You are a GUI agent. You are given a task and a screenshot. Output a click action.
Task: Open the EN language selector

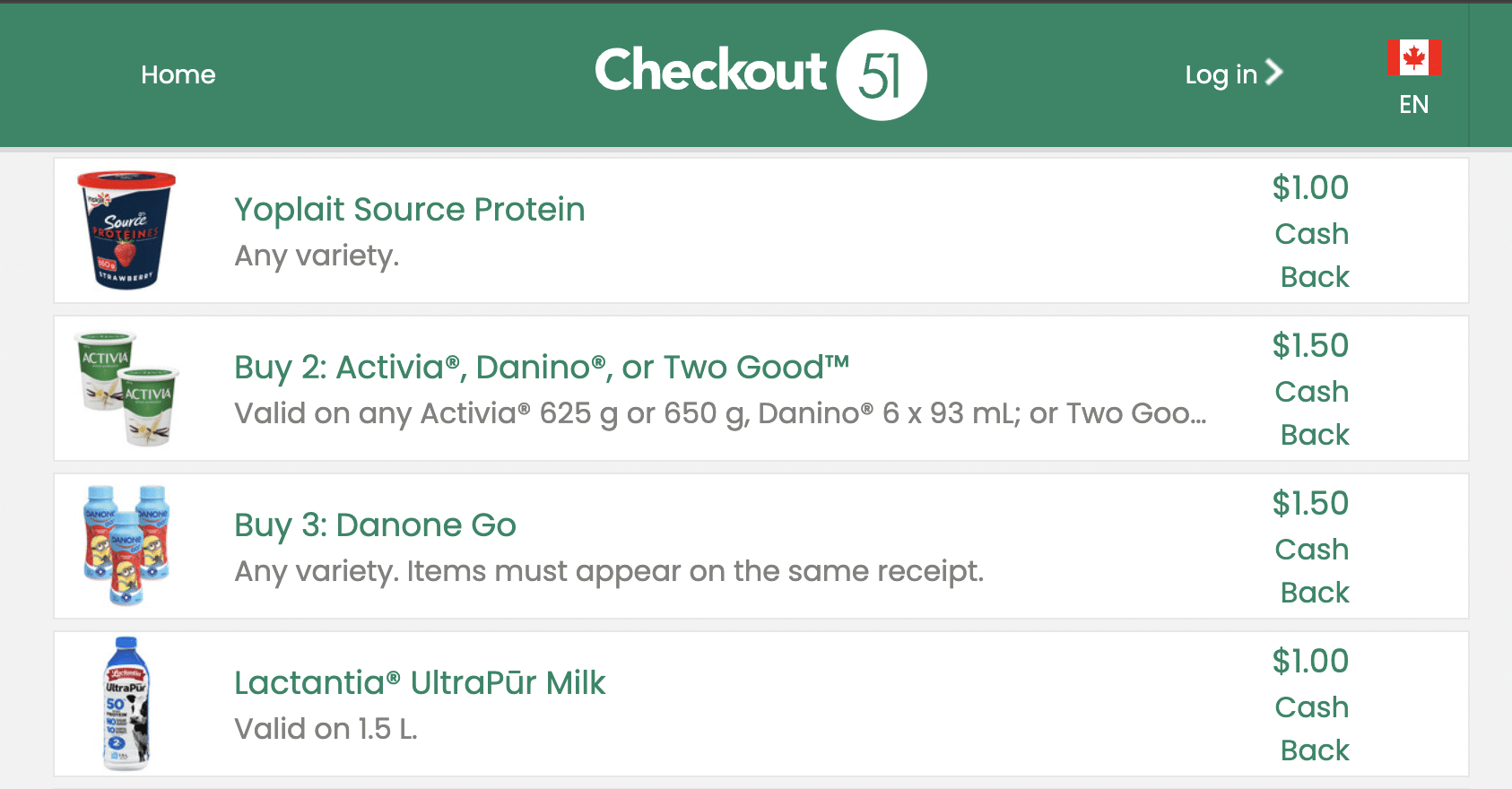pyautogui.click(x=1413, y=105)
